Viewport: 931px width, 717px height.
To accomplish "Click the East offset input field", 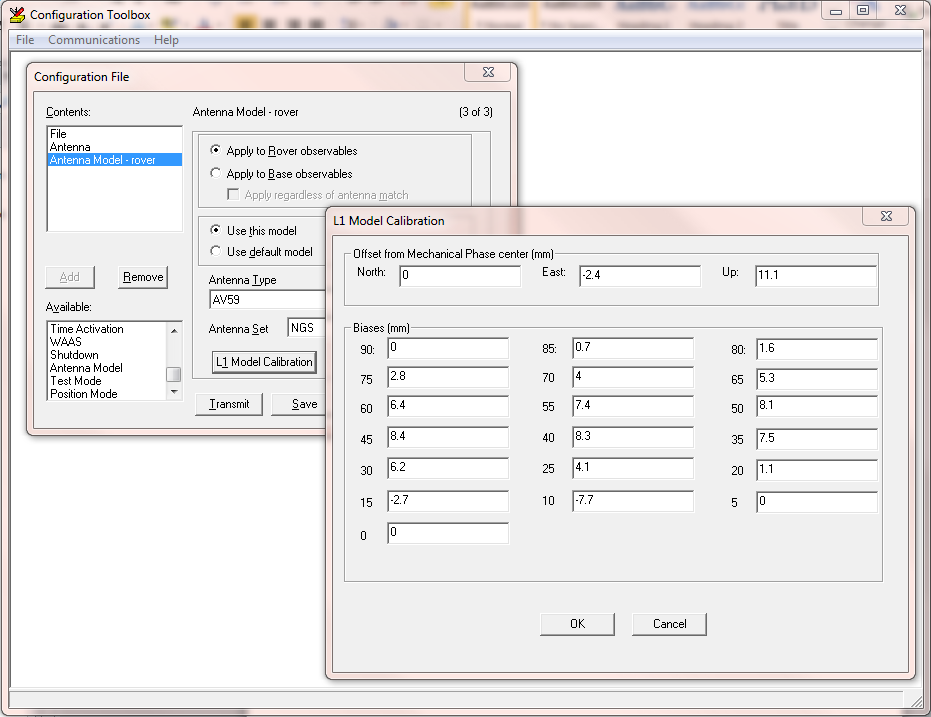I will (639, 276).
